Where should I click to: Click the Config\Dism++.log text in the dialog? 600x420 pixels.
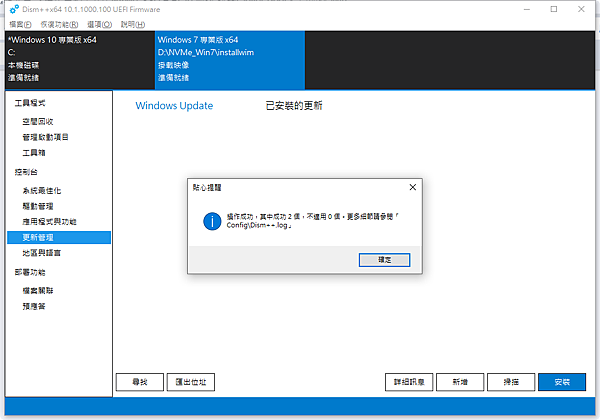(259, 225)
